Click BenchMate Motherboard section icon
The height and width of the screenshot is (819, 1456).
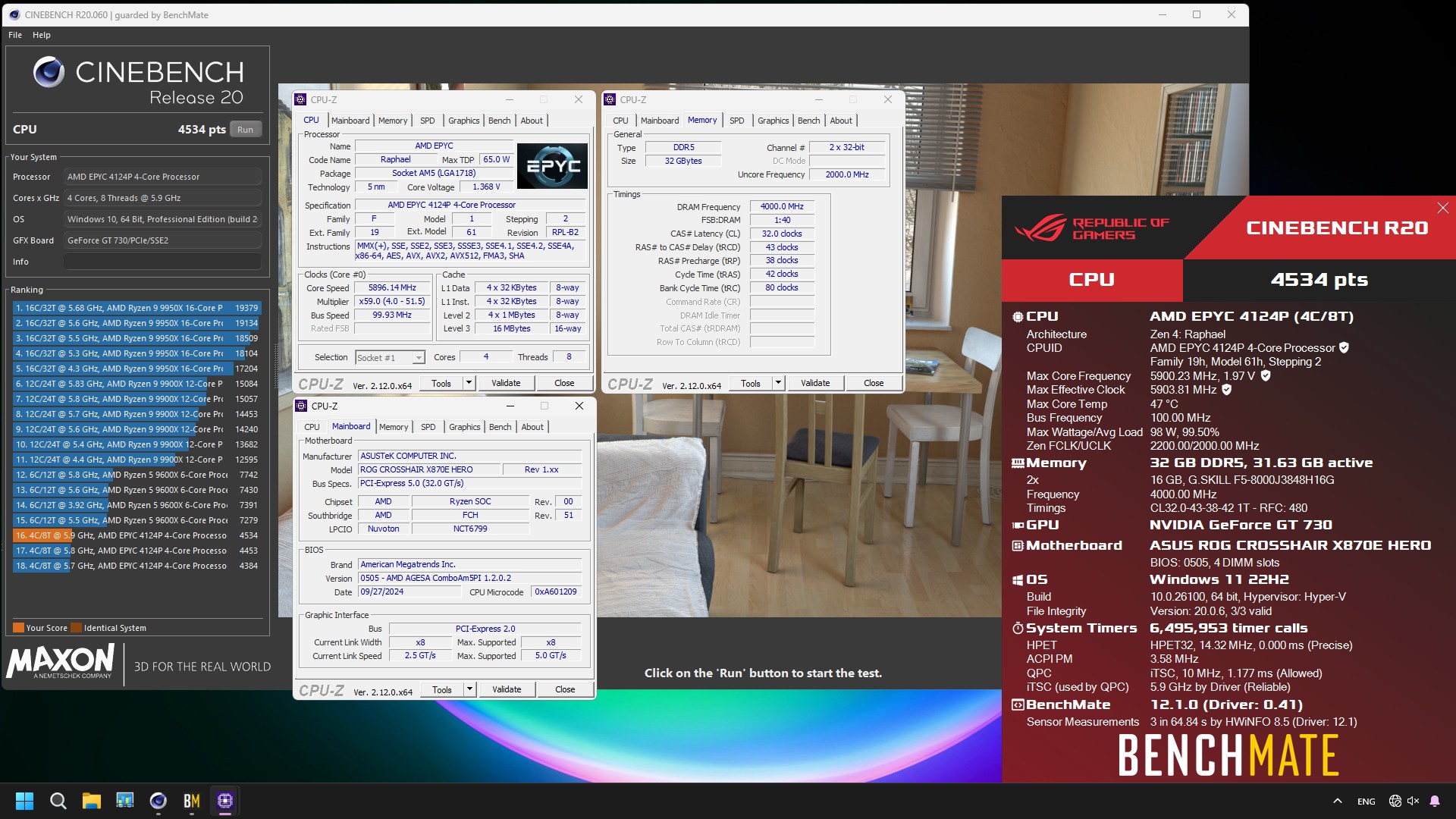point(1018,545)
